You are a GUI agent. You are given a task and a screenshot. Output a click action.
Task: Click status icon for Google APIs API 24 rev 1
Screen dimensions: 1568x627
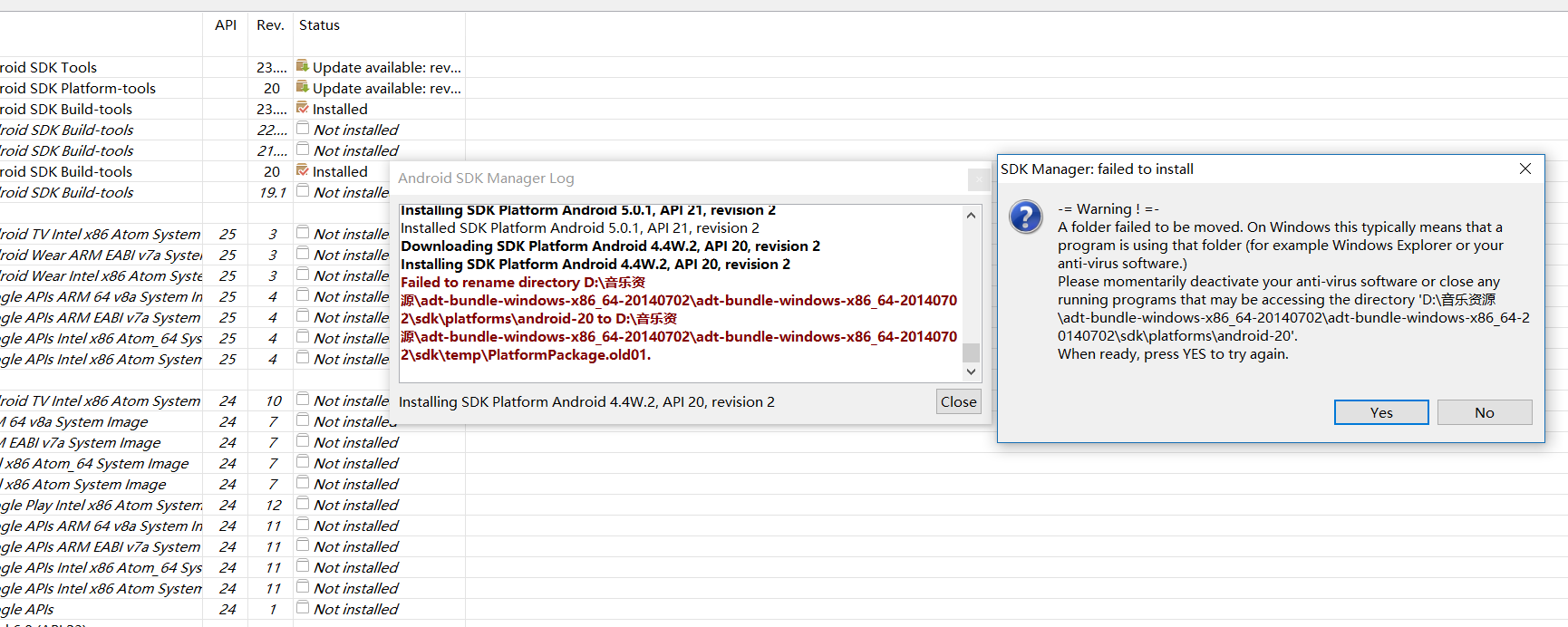pos(303,608)
